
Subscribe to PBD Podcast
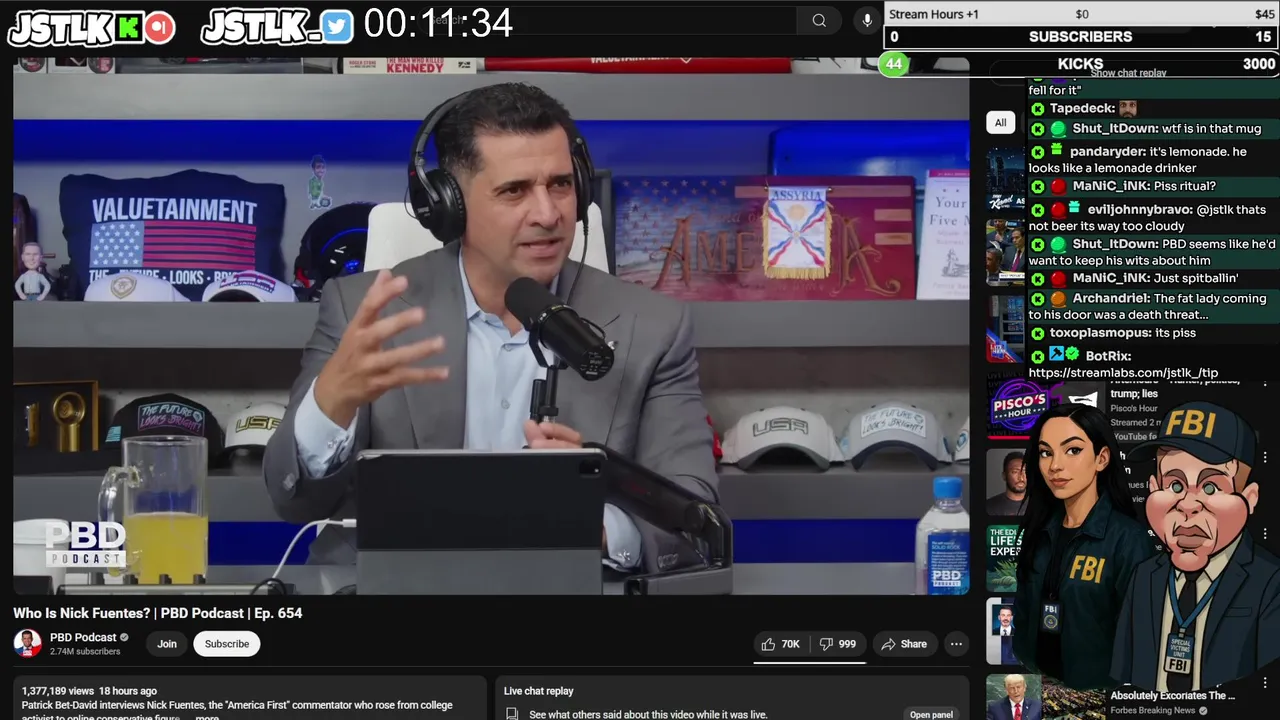point(227,644)
